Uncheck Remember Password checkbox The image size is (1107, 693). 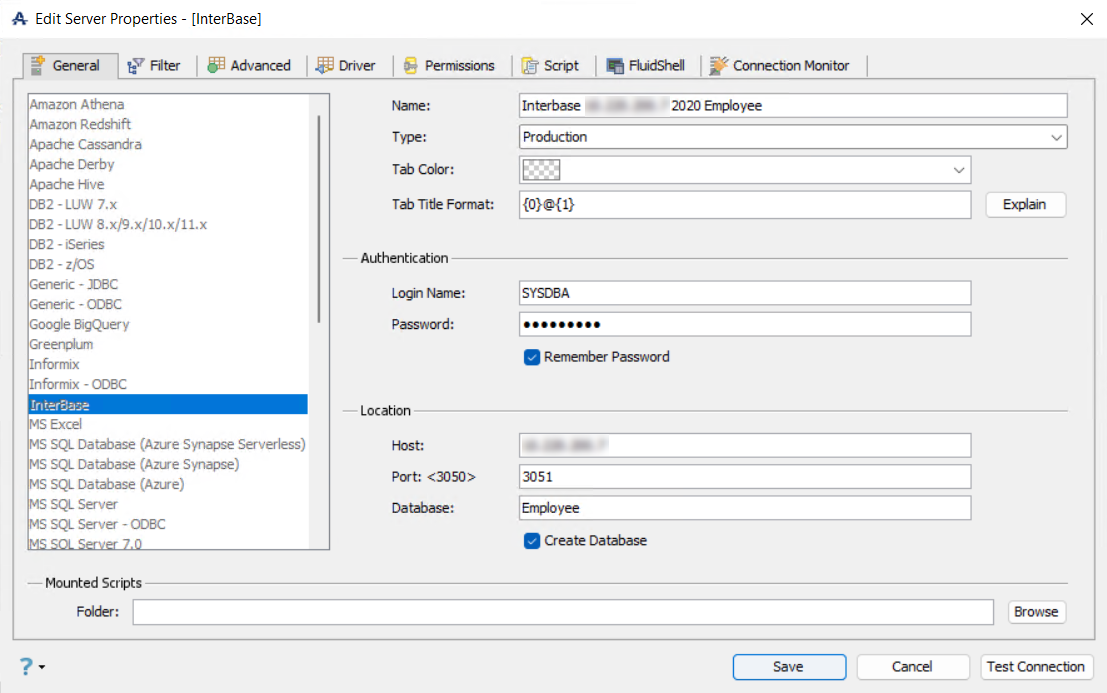pos(532,357)
